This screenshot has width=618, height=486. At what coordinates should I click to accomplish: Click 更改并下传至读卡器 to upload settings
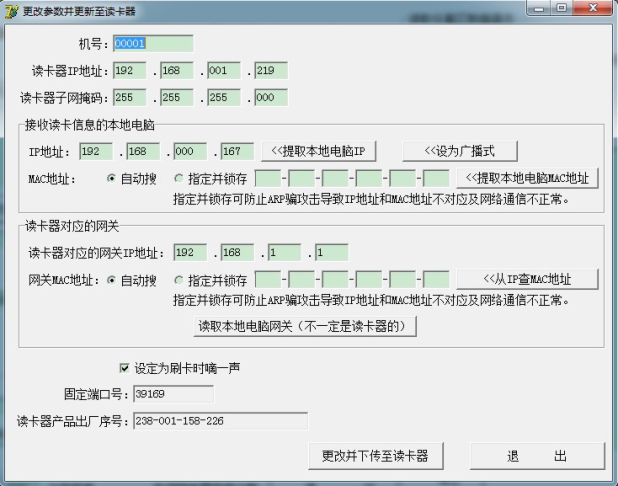pos(375,456)
